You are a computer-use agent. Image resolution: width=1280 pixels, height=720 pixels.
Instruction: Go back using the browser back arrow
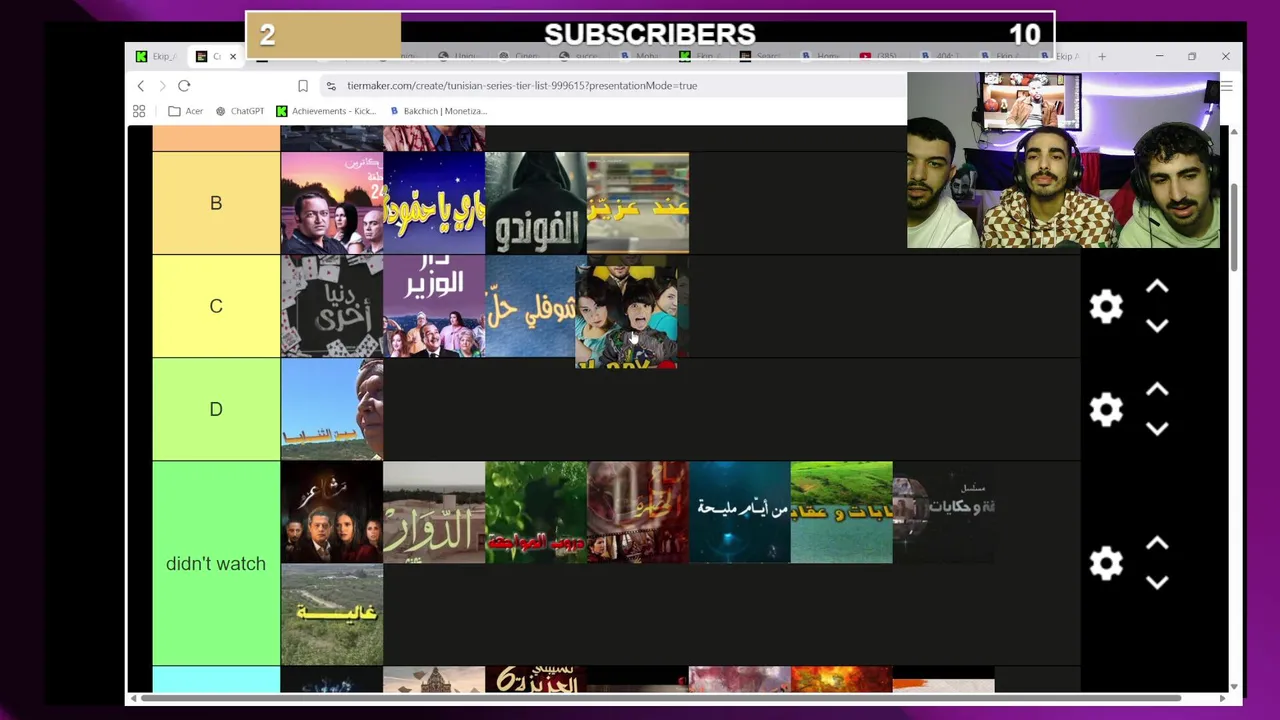[x=141, y=86]
